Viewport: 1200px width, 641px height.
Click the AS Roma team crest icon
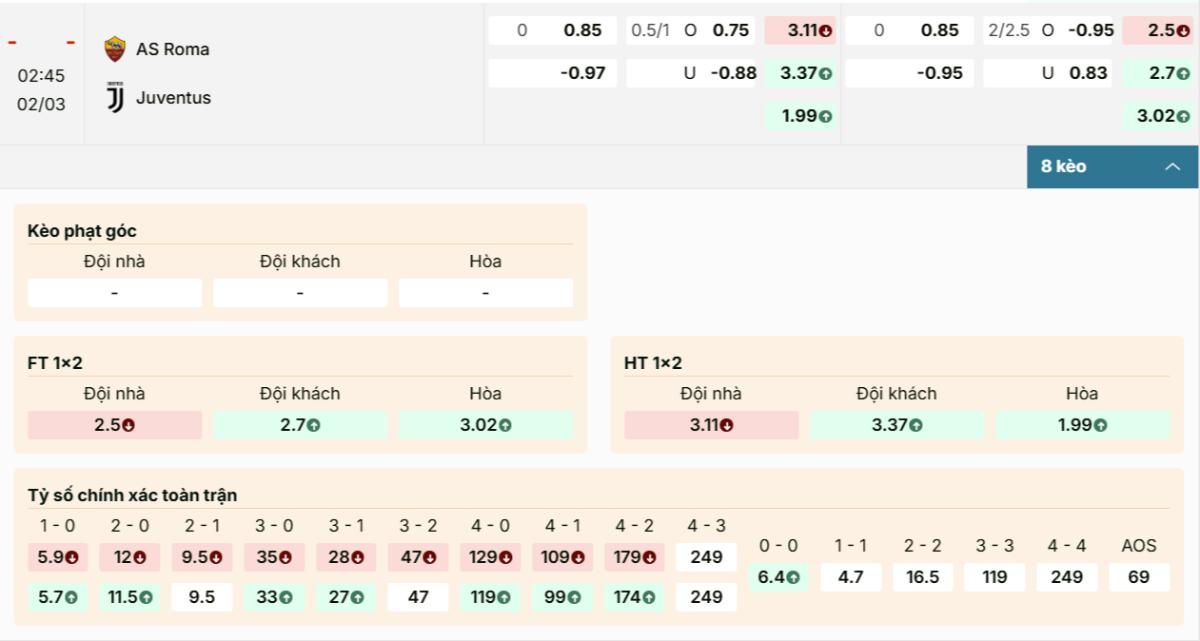click(115, 49)
